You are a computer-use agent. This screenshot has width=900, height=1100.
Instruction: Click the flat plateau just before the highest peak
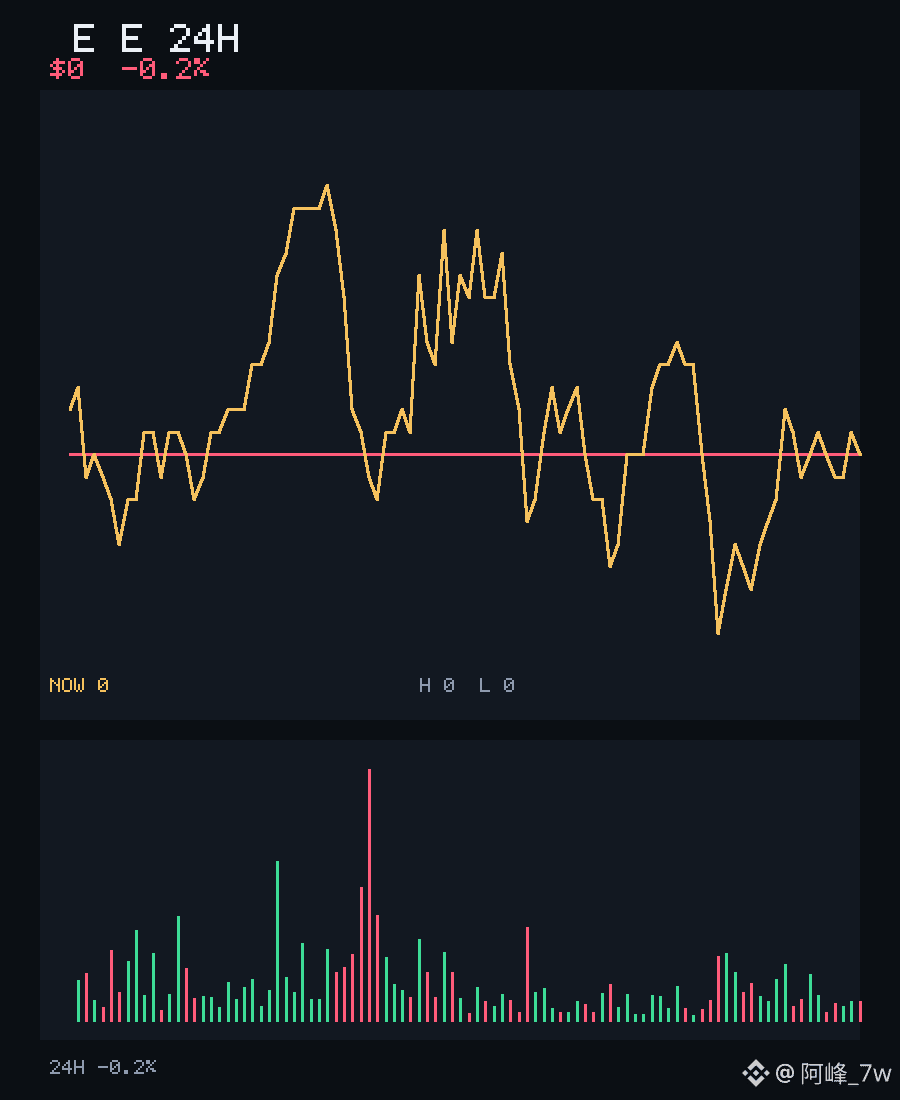tap(307, 208)
